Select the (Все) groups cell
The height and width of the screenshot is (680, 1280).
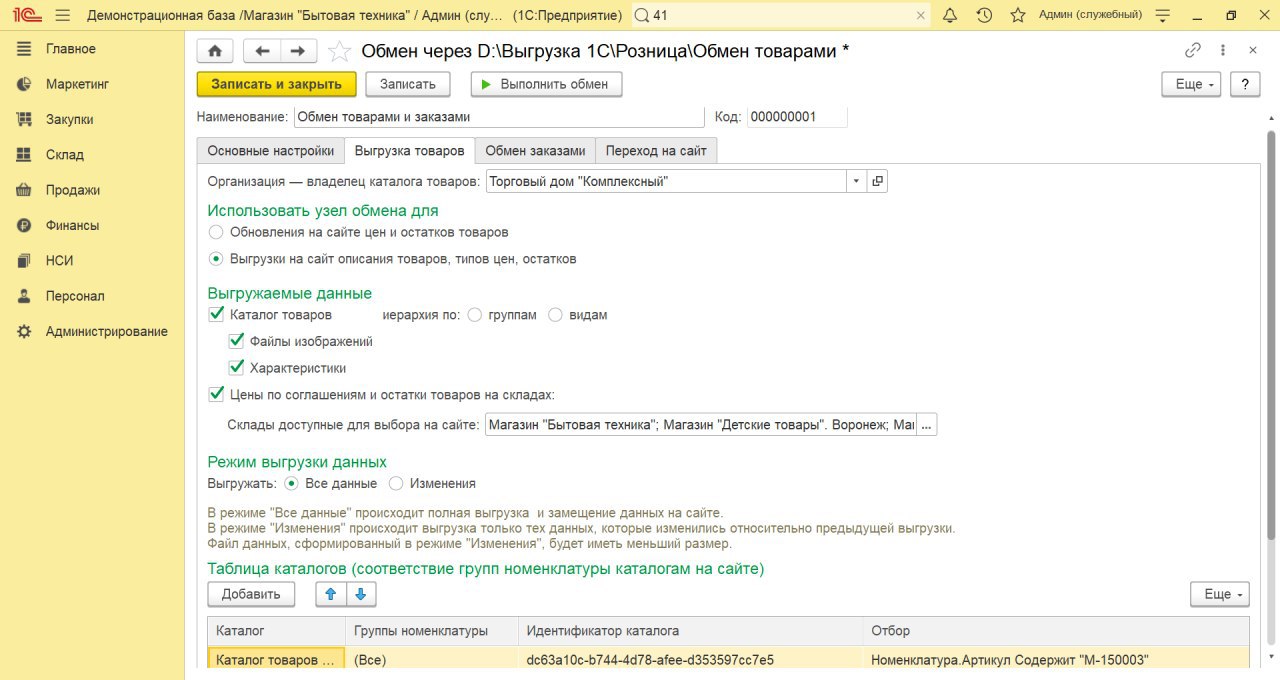(432, 660)
